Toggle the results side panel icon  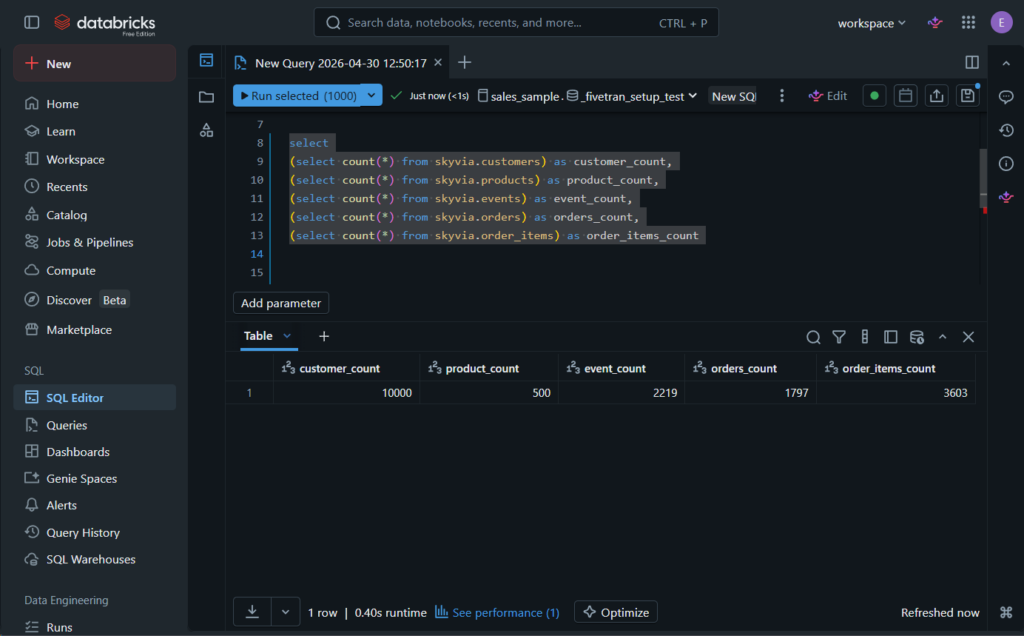[x=890, y=337]
